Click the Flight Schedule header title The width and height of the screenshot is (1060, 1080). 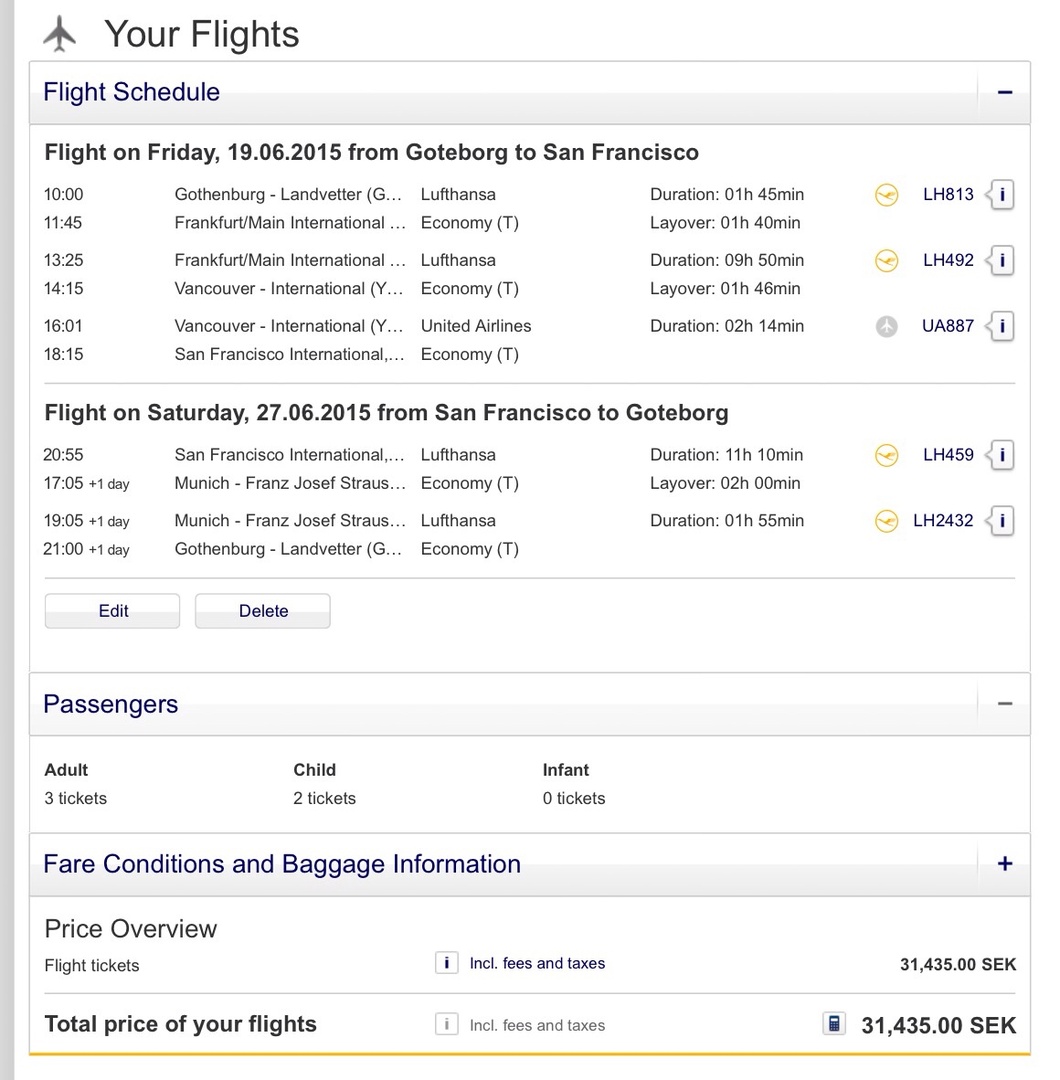coord(131,92)
